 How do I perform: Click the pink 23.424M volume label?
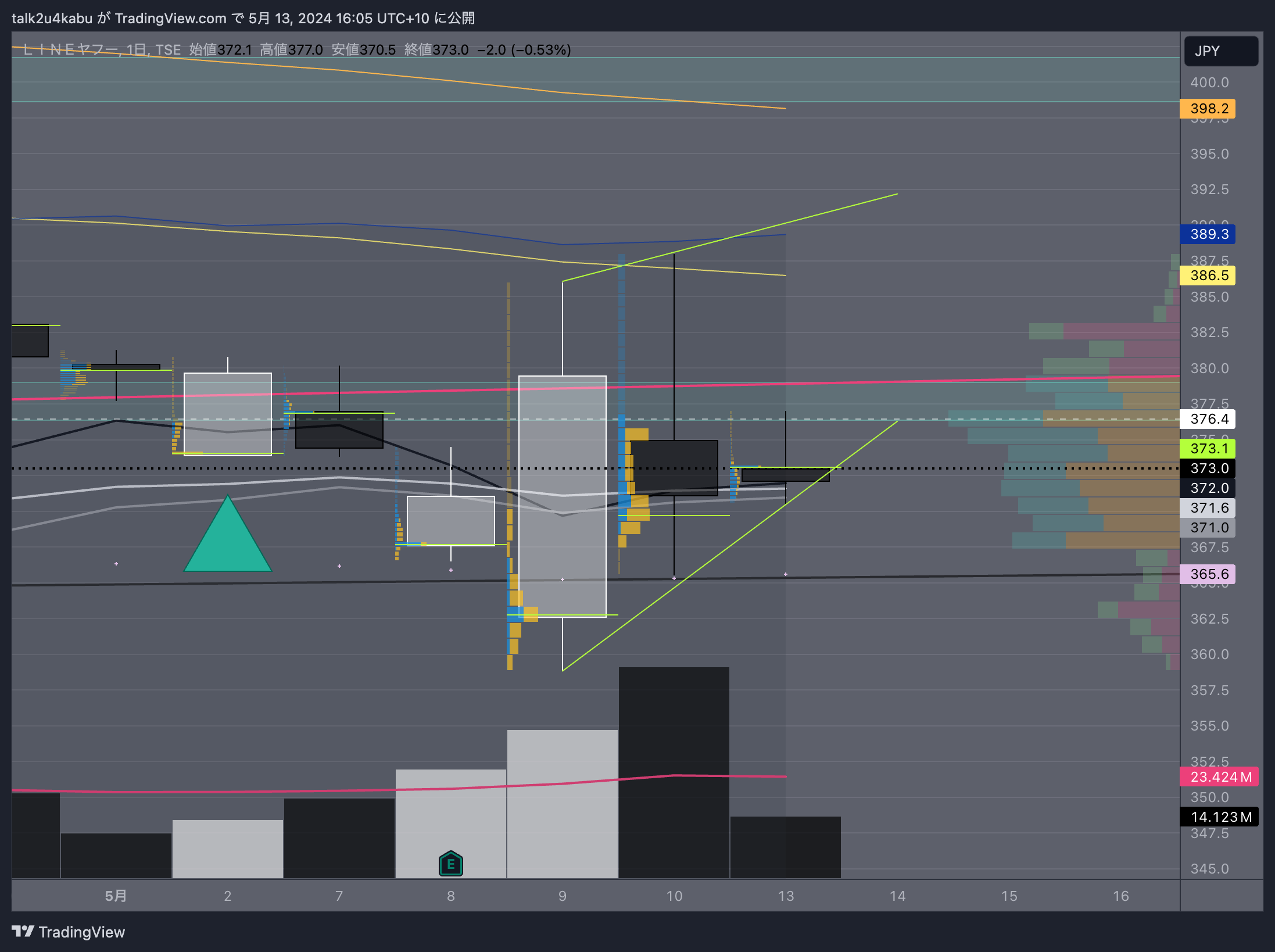pos(1219,777)
